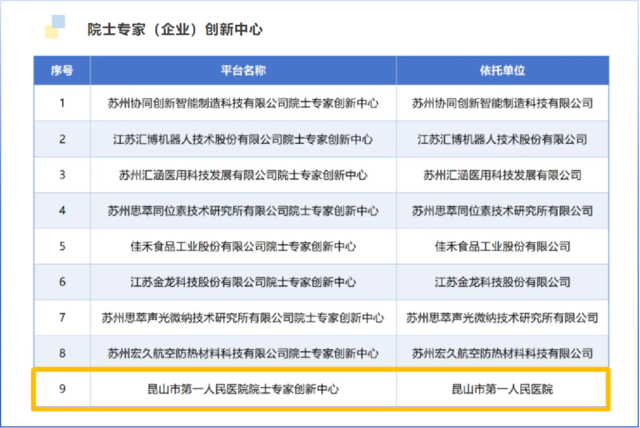Screen dimensions: 640x428
Task: Select 佳禾食品工业股份有限公司 in the 依托单位 column
Action: tap(502, 246)
